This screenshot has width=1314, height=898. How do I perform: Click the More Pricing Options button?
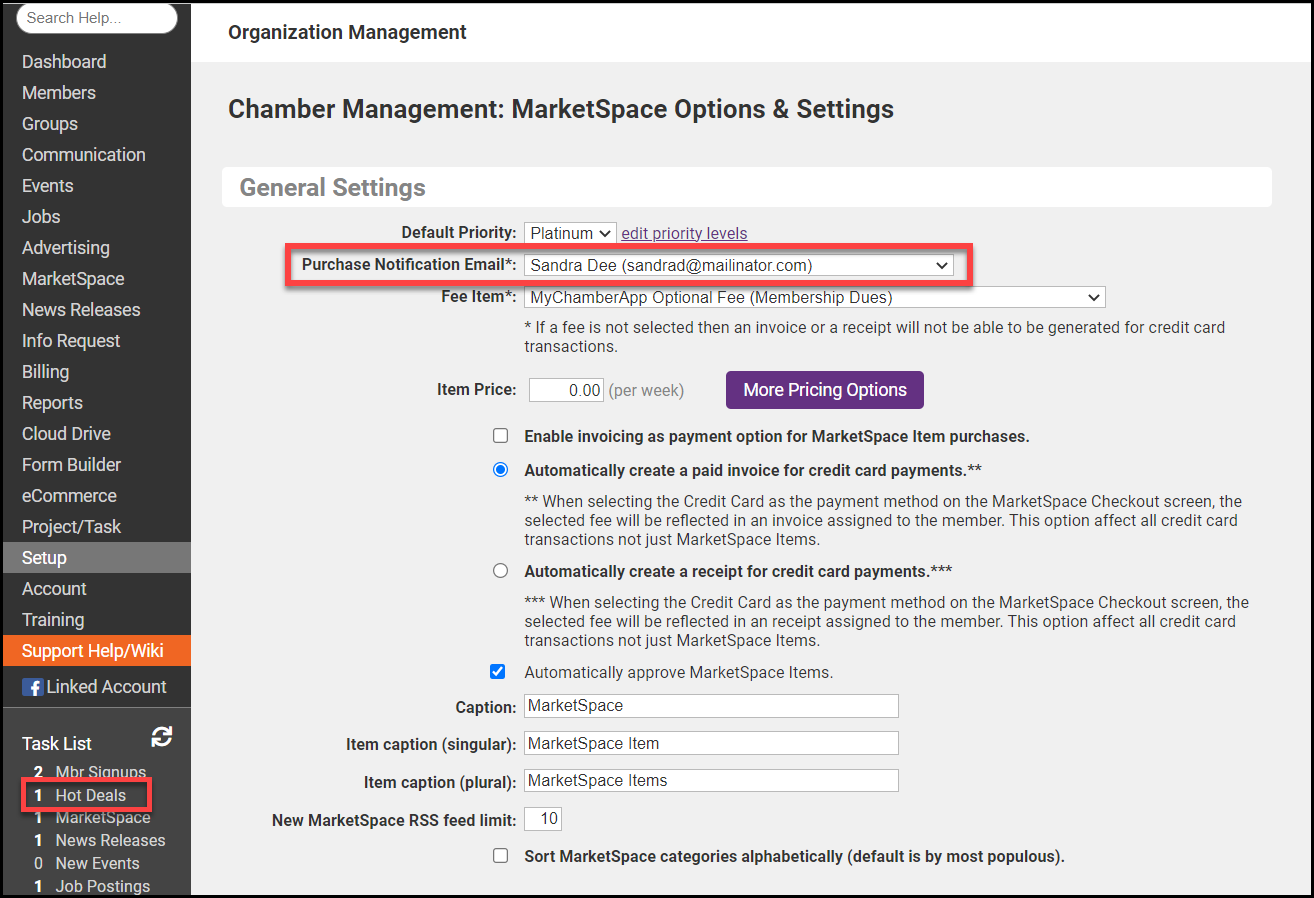824,390
